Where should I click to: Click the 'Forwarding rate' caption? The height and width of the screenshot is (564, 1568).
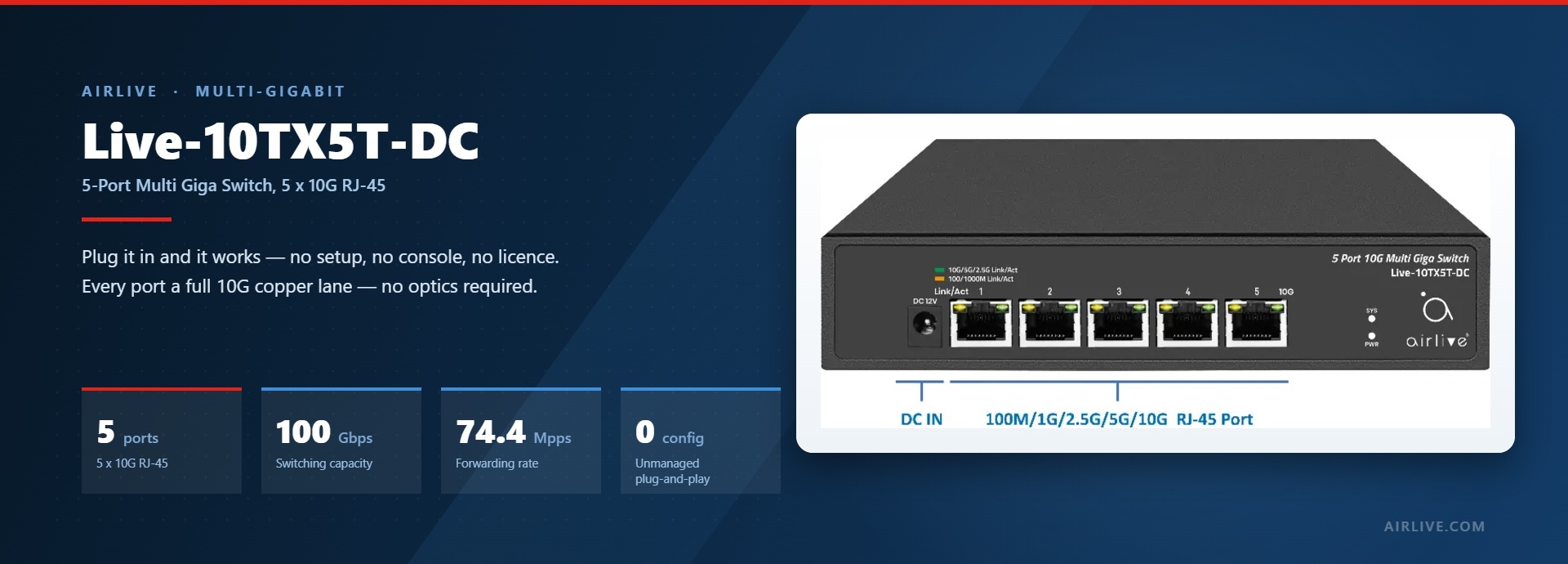[497, 463]
